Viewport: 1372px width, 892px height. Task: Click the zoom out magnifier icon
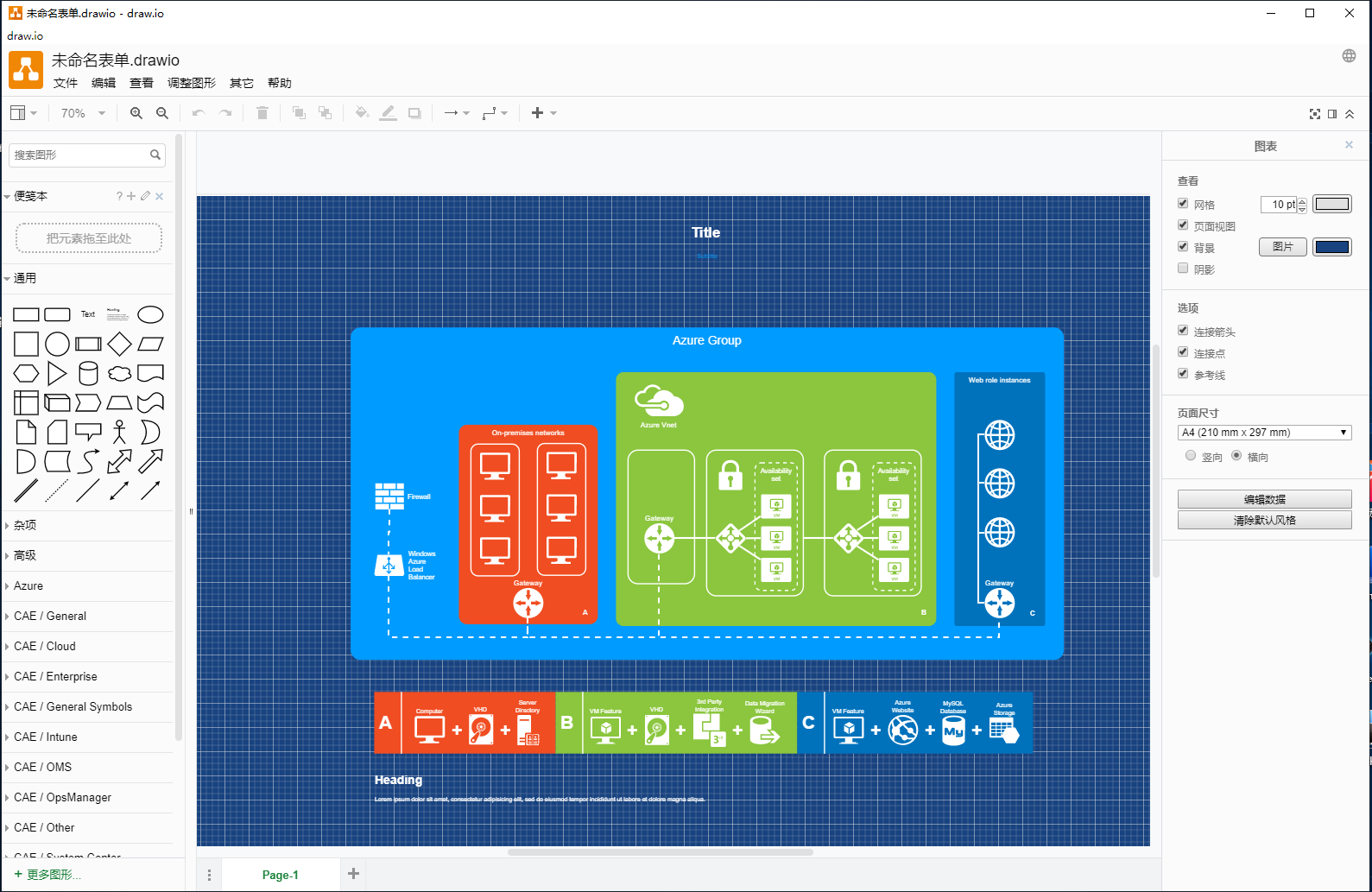pyautogui.click(x=162, y=113)
